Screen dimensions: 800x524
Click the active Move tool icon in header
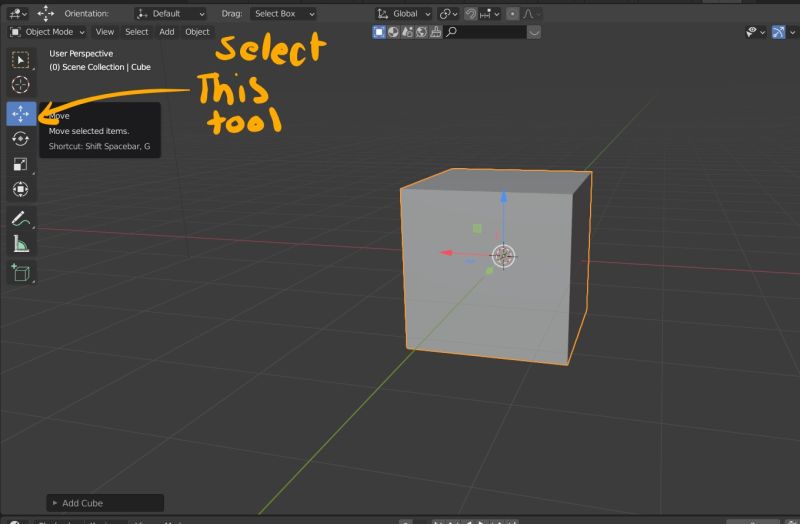46,14
